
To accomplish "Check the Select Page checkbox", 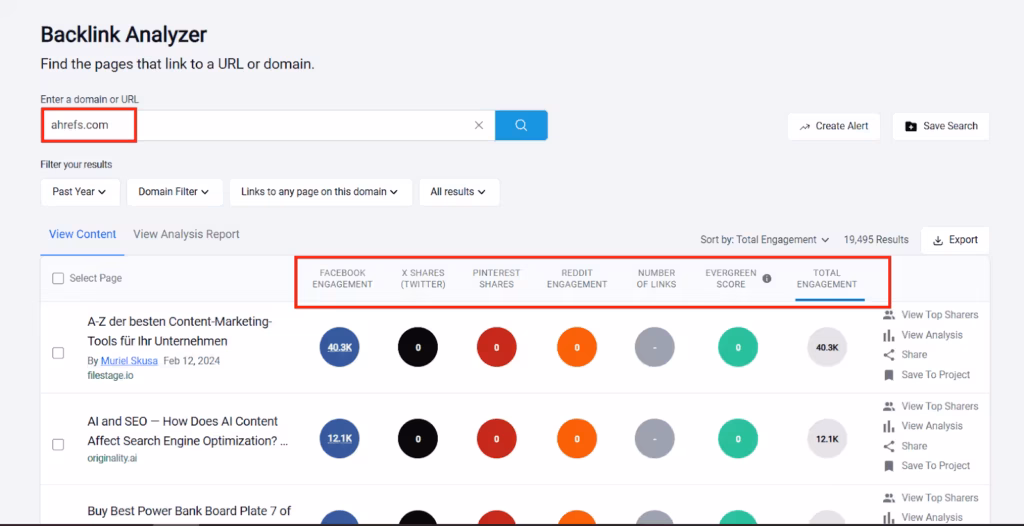I will (58, 278).
